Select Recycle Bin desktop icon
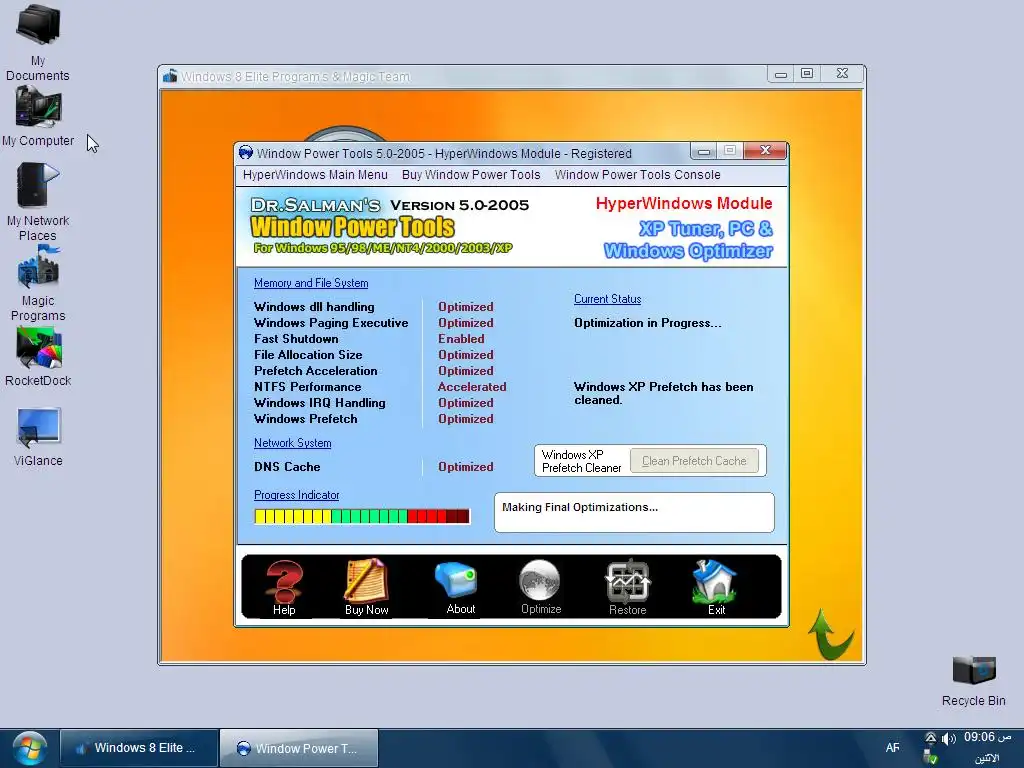The image size is (1024, 768). (974, 680)
